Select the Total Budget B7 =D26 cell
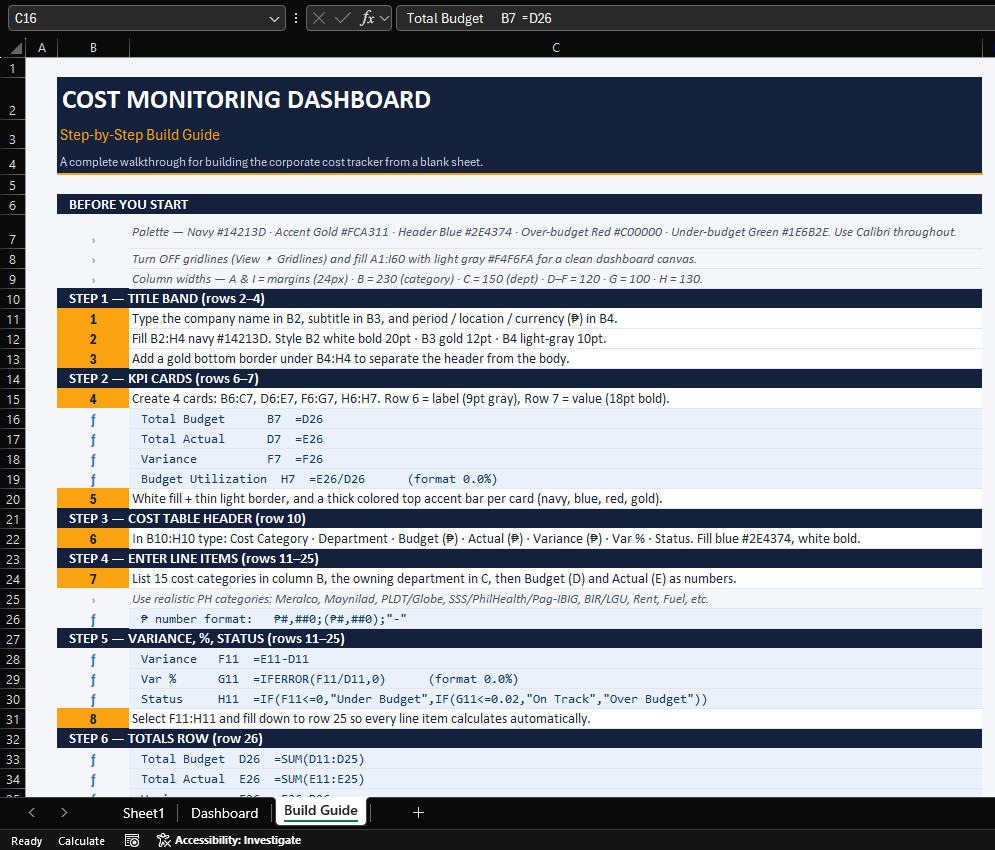This screenshot has width=995, height=850. [556, 419]
